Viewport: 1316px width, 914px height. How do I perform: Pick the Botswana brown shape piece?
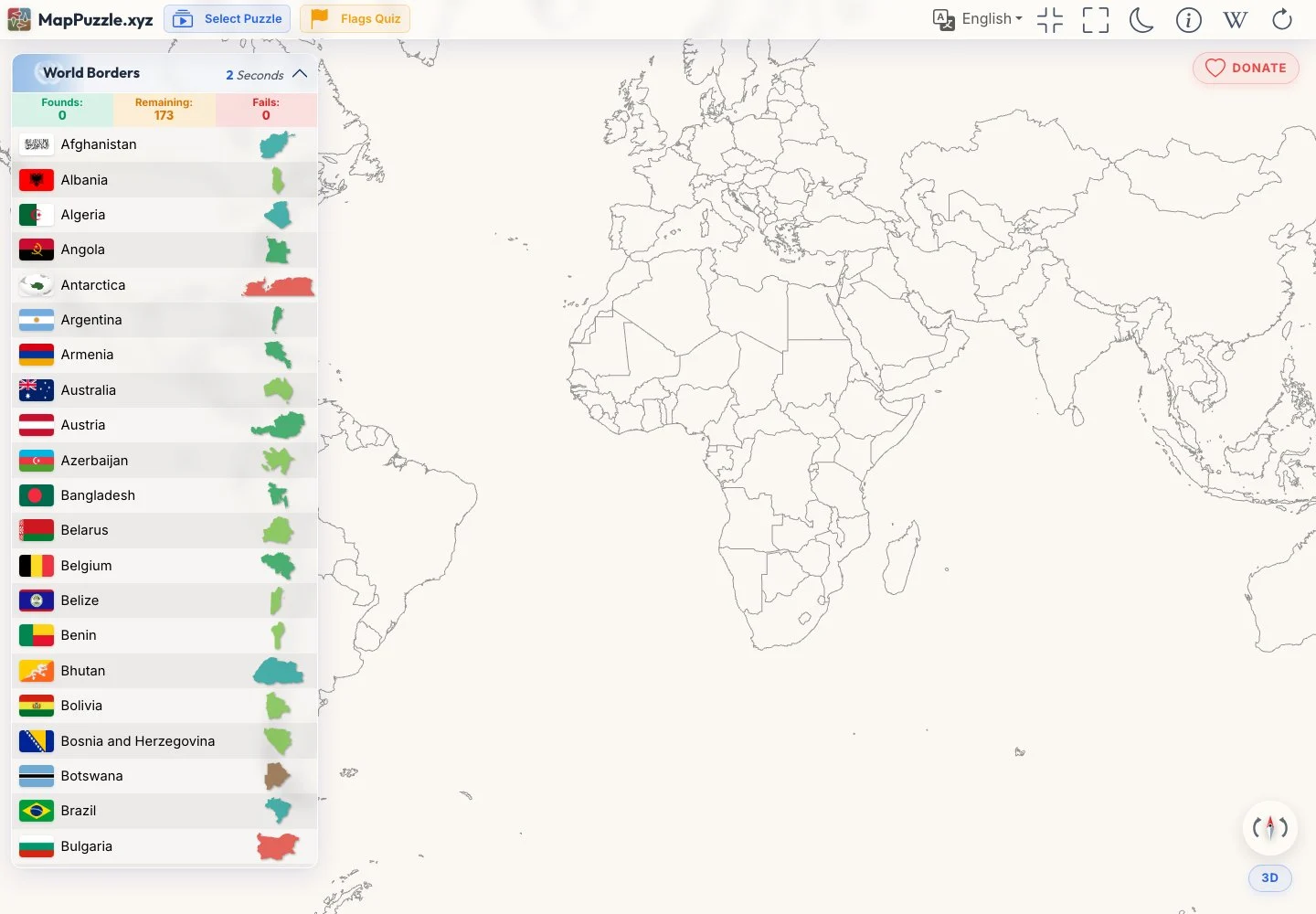(x=277, y=776)
